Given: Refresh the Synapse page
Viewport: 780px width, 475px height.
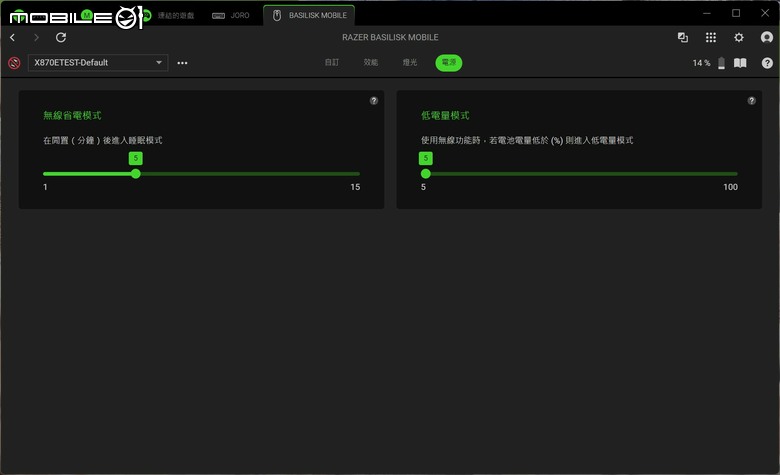Looking at the screenshot, I should click(61, 37).
